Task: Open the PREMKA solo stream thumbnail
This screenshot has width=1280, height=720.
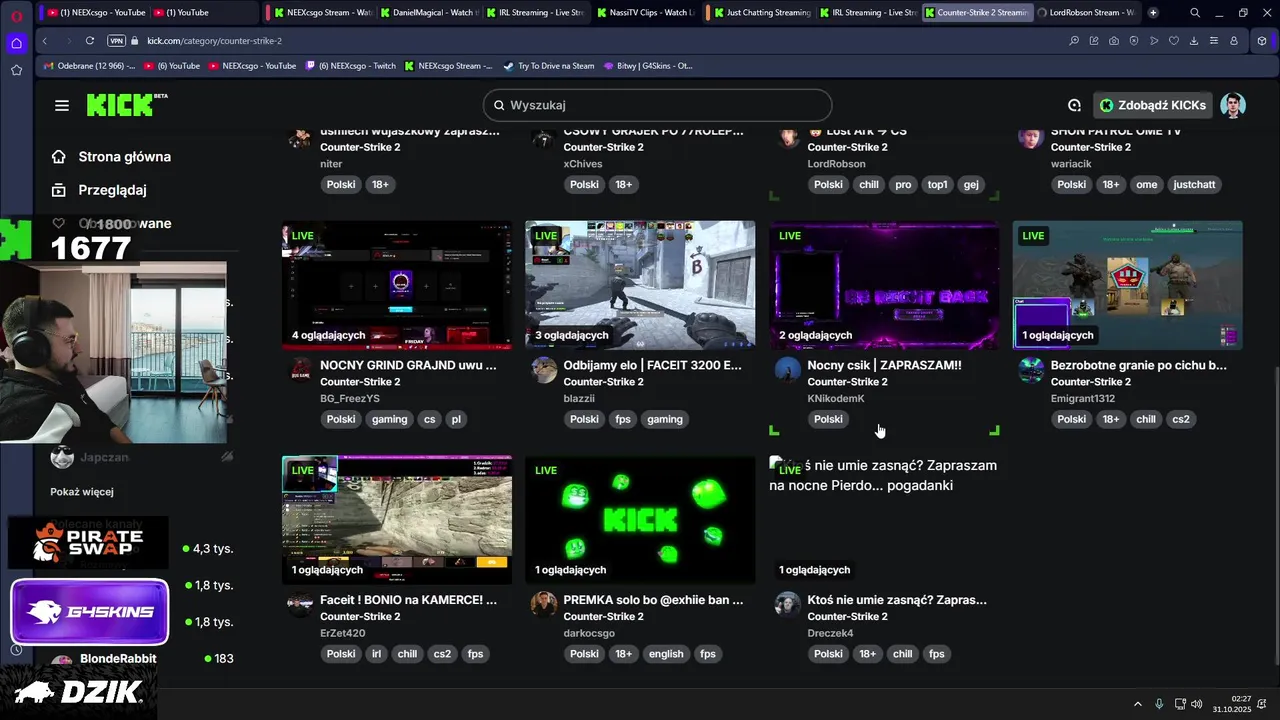Action: tap(640, 520)
